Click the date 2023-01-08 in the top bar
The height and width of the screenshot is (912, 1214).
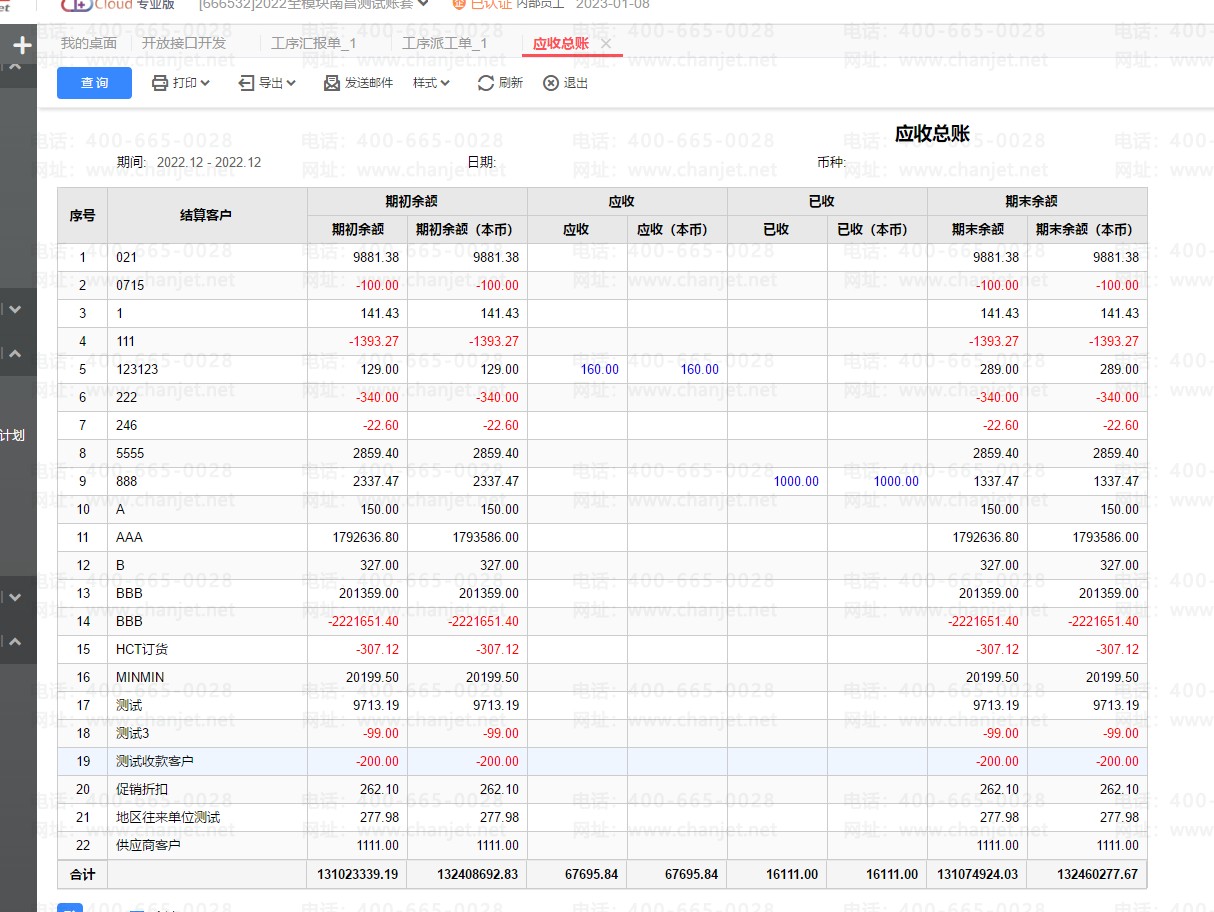(612, 4)
